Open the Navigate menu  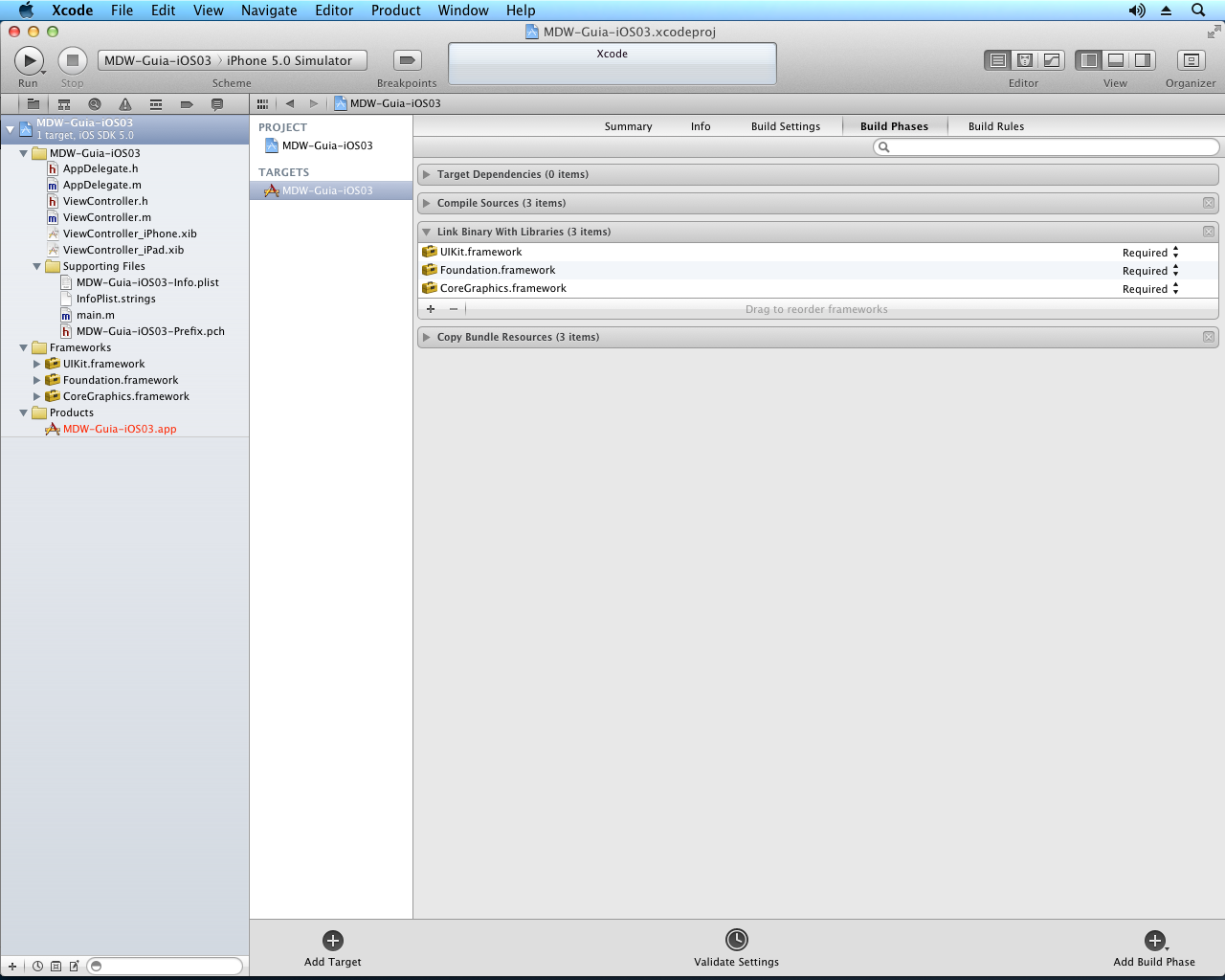269,11
